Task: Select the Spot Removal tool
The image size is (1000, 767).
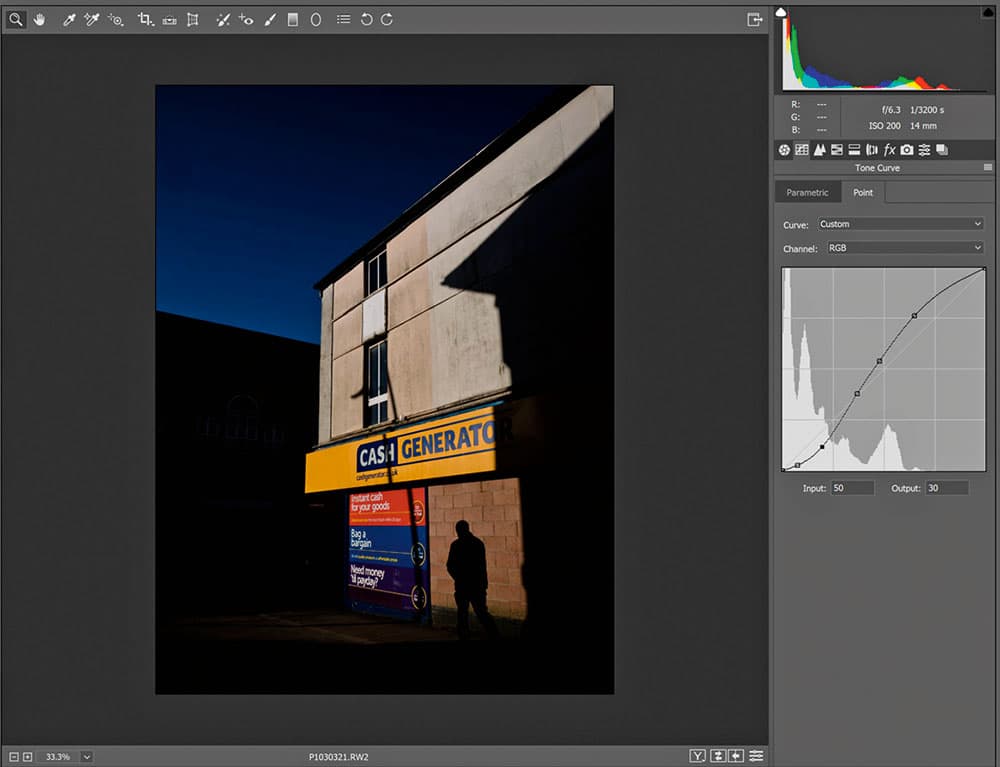Action: coord(223,20)
